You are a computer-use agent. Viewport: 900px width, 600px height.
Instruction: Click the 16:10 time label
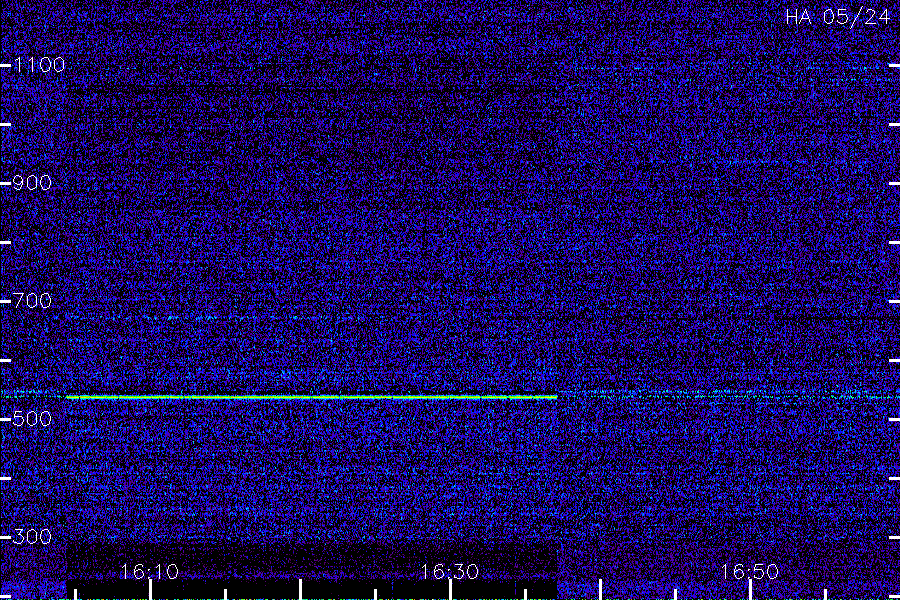pyautogui.click(x=149, y=572)
